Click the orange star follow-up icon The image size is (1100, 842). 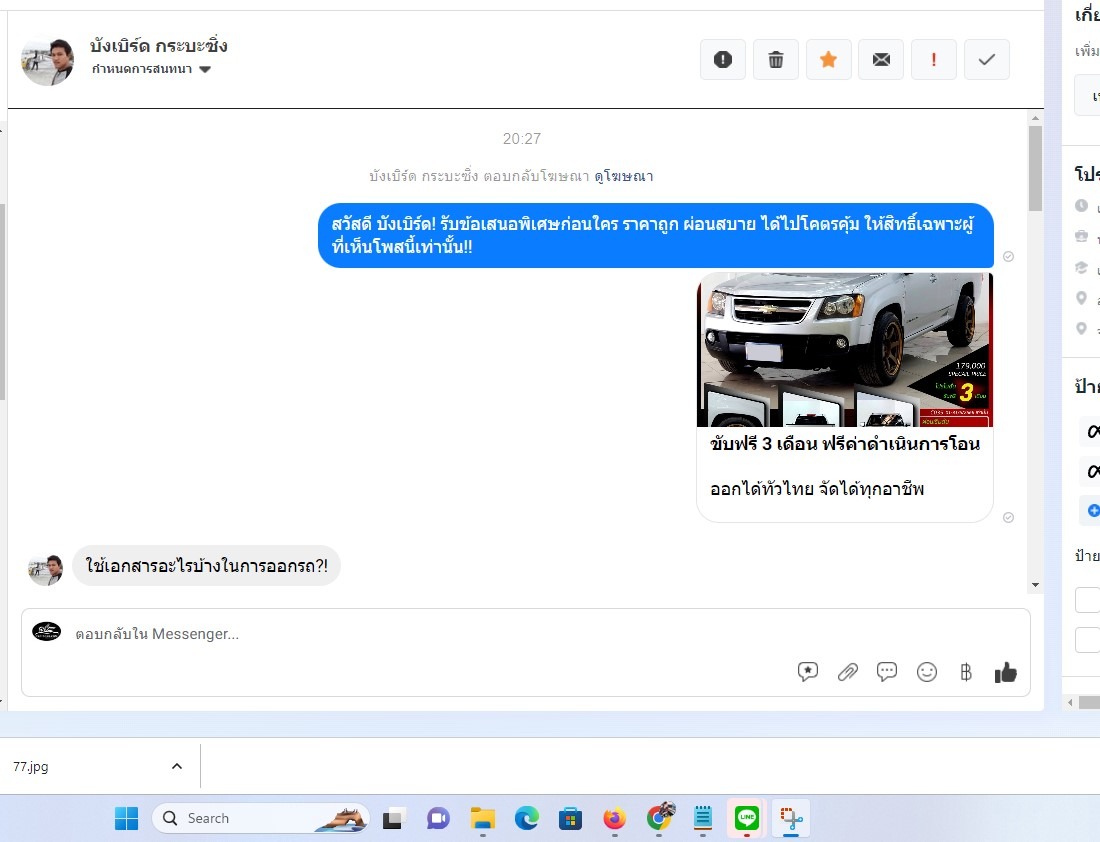tap(828, 60)
